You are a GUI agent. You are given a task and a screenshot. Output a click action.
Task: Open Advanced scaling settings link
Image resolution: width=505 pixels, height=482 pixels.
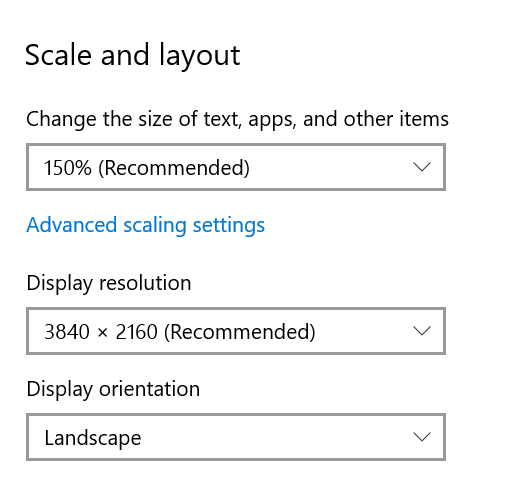tap(146, 226)
